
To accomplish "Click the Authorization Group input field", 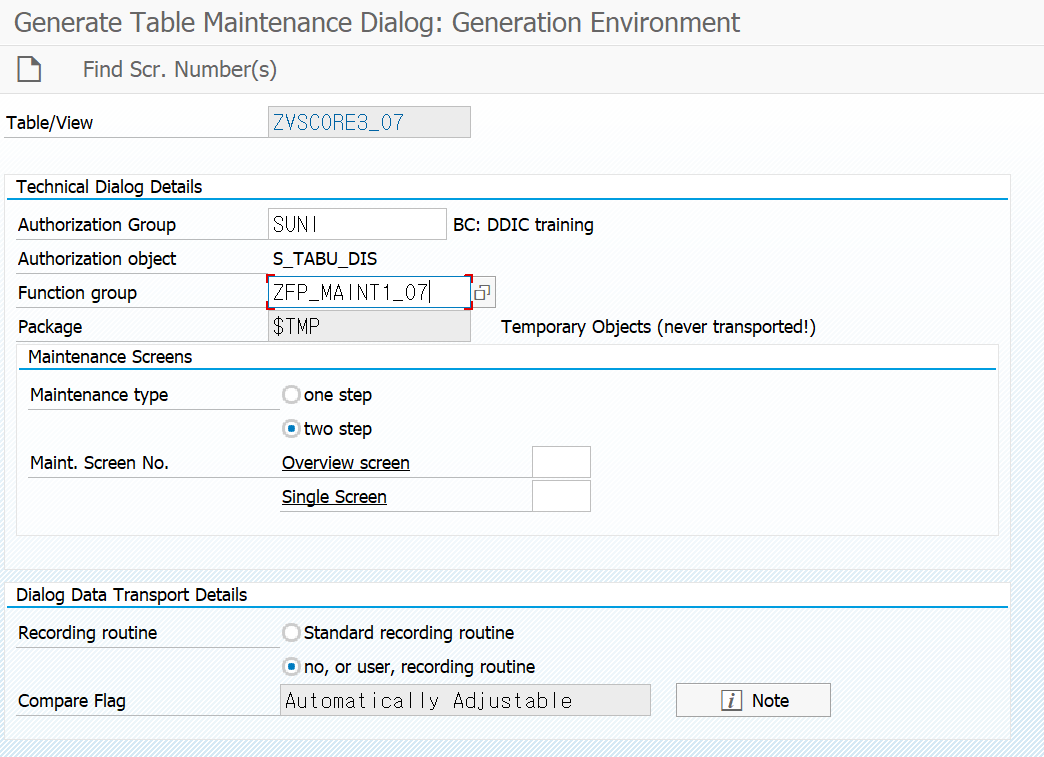I will click(357, 225).
